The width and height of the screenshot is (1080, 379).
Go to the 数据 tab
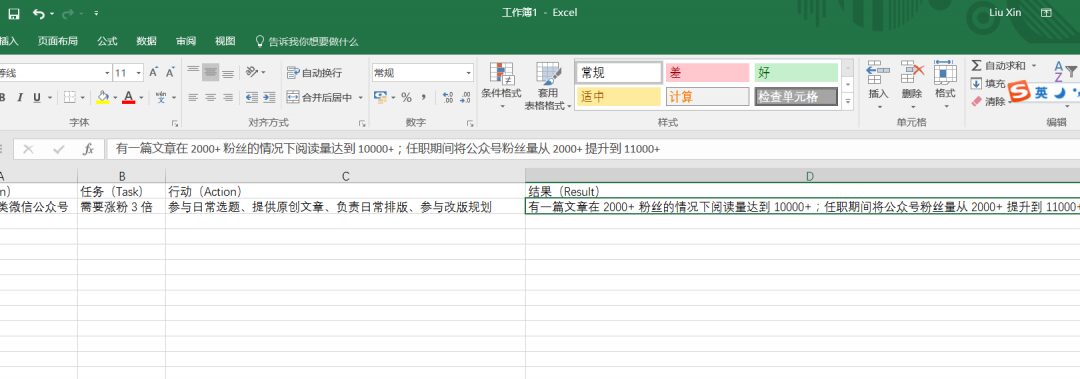point(147,41)
